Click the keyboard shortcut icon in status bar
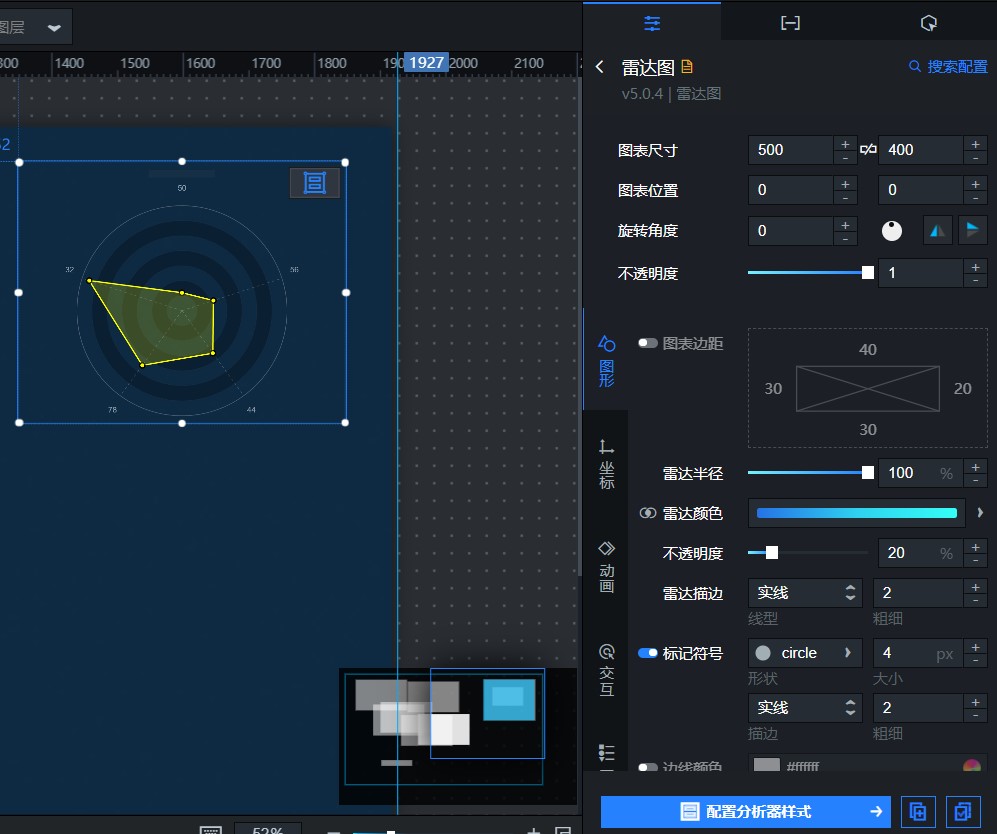The width and height of the screenshot is (997, 834). (210, 830)
